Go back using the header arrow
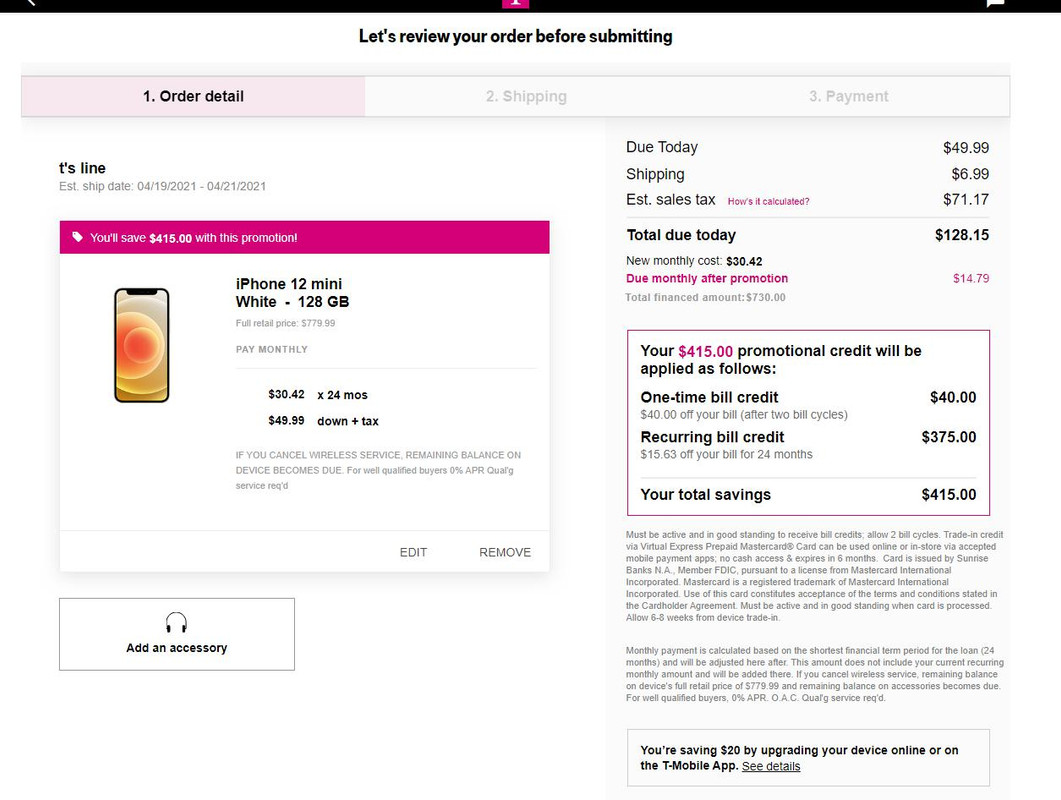The height and width of the screenshot is (800, 1061). point(30,3)
